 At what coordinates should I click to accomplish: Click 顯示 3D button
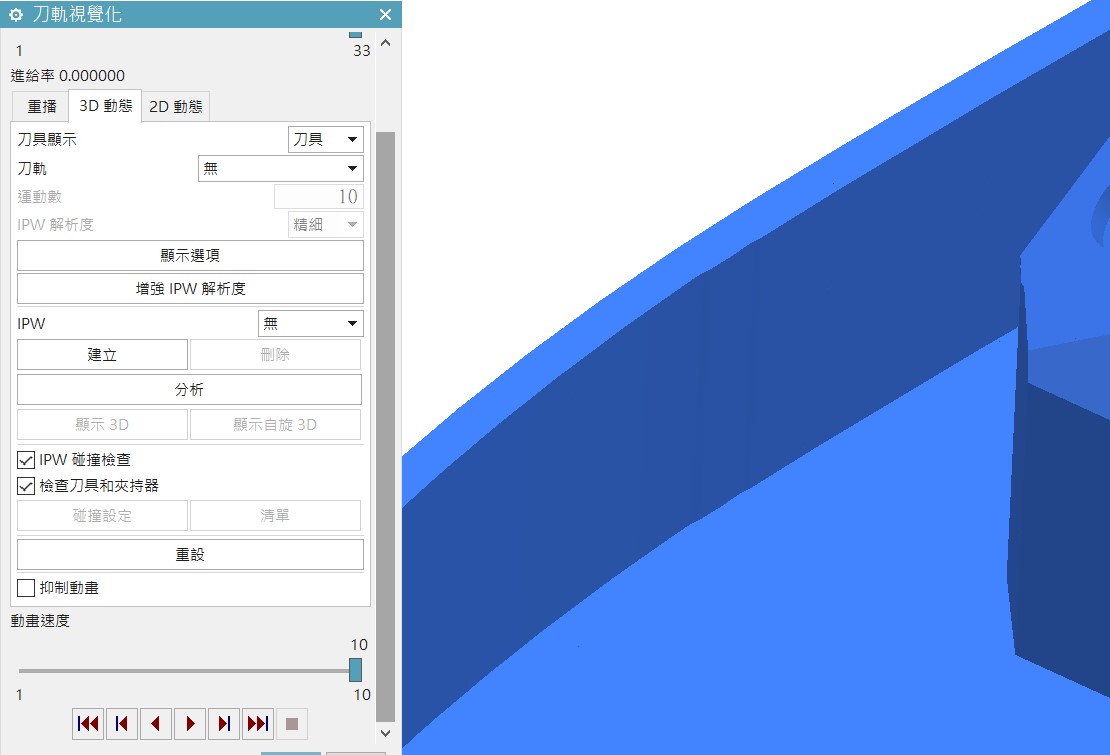[102, 425]
